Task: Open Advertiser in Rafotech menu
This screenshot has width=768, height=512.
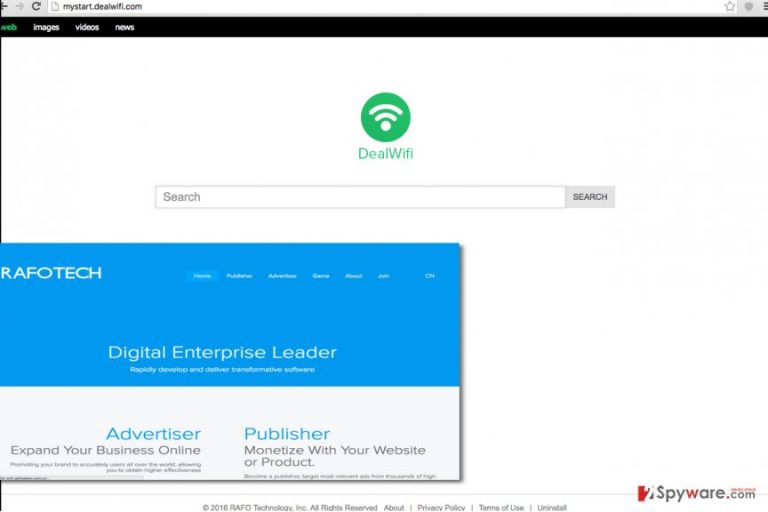Action: click(x=282, y=276)
